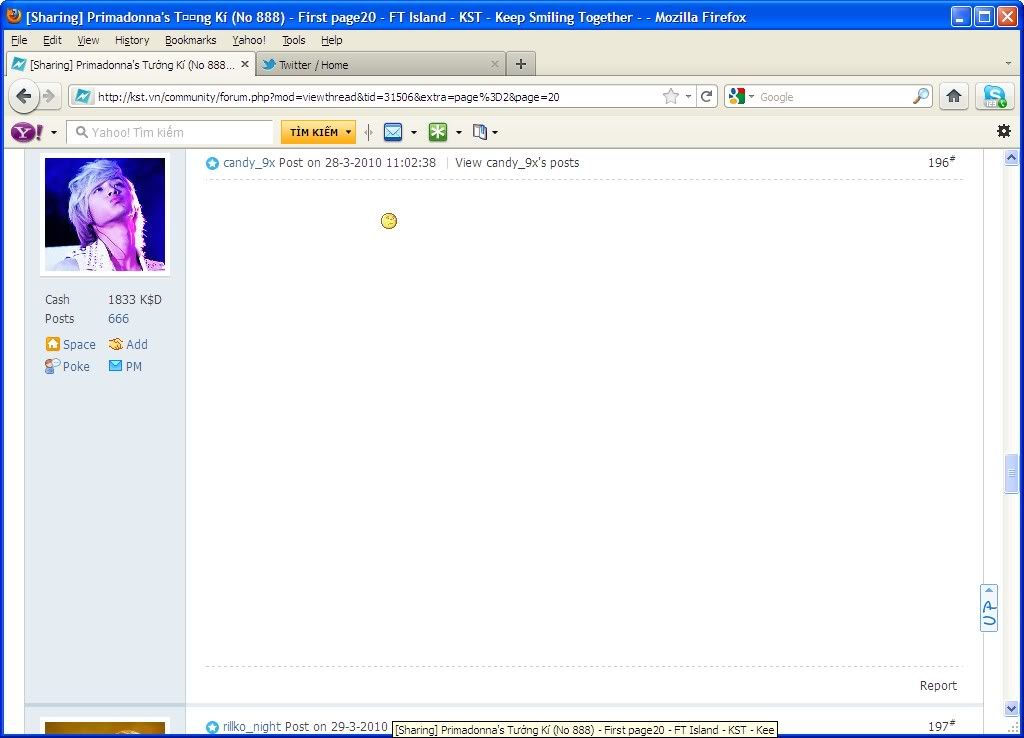Open the View menu
Screen dimensions: 1024x738
[x=88, y=40]
